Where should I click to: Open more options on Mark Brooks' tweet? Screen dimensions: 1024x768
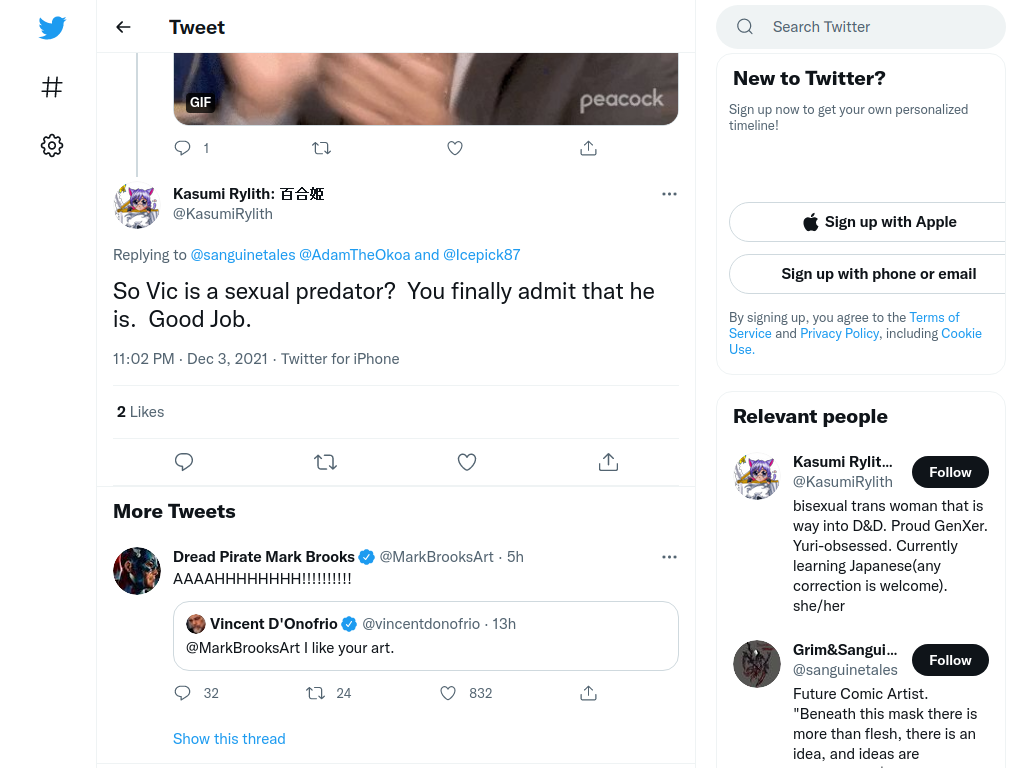[x=669, y=557]
